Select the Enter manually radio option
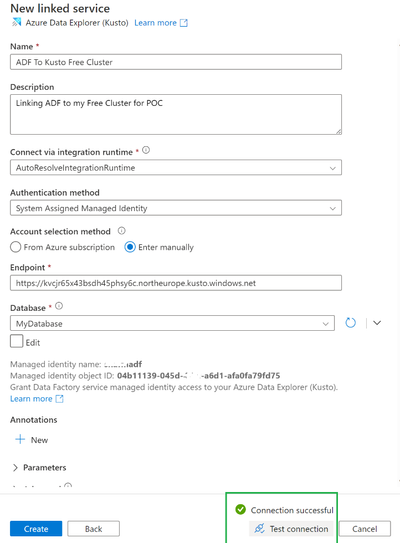This screenshot has height=543, width=400. point(130,247)
